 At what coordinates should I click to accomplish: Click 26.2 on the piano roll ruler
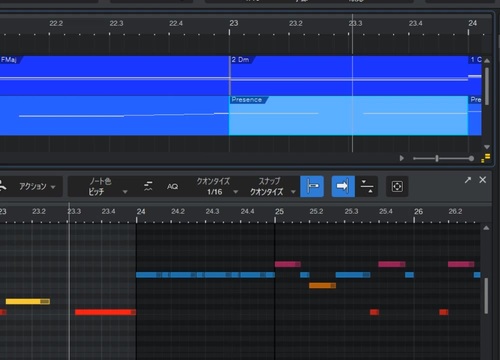coord(455,211)
